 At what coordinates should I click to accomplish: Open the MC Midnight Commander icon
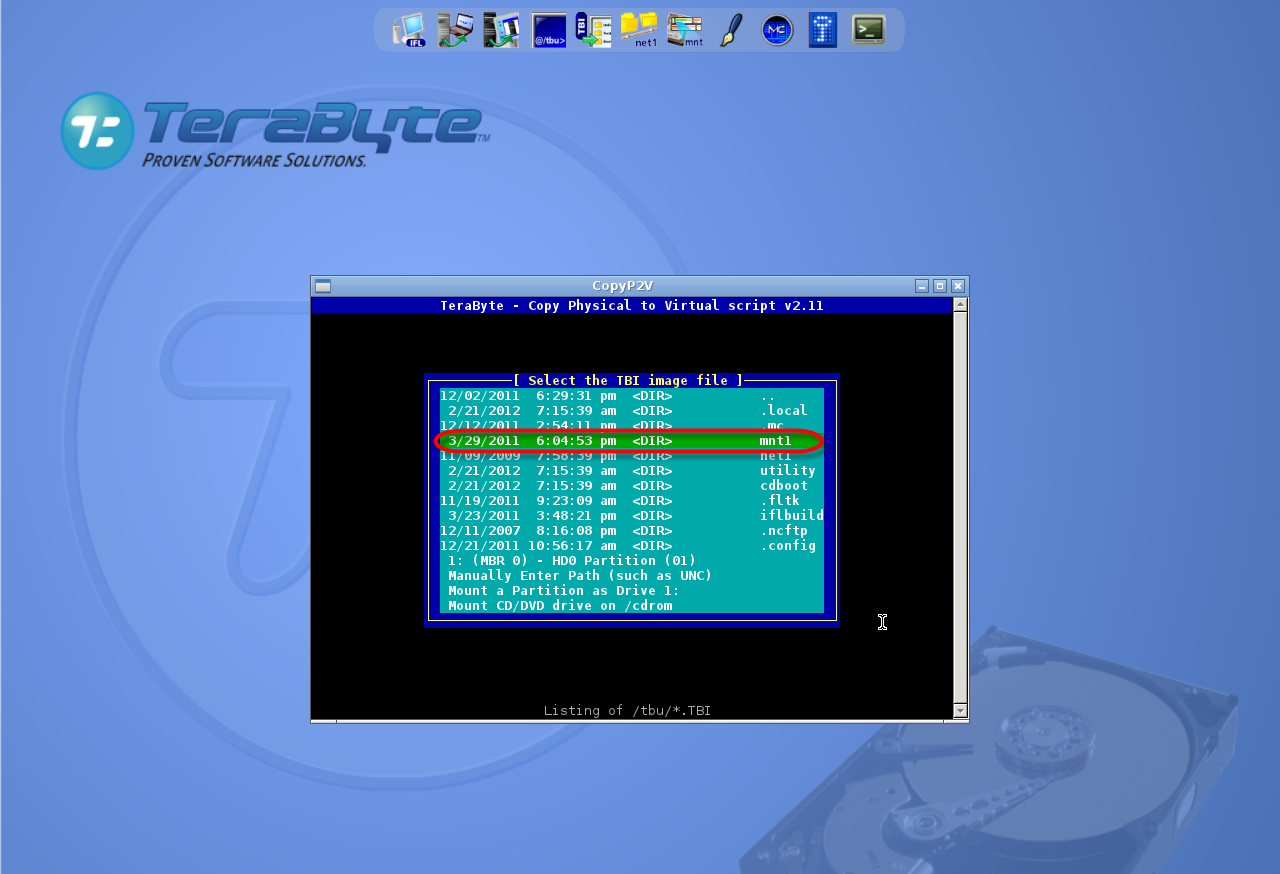[x=777, y=30]
